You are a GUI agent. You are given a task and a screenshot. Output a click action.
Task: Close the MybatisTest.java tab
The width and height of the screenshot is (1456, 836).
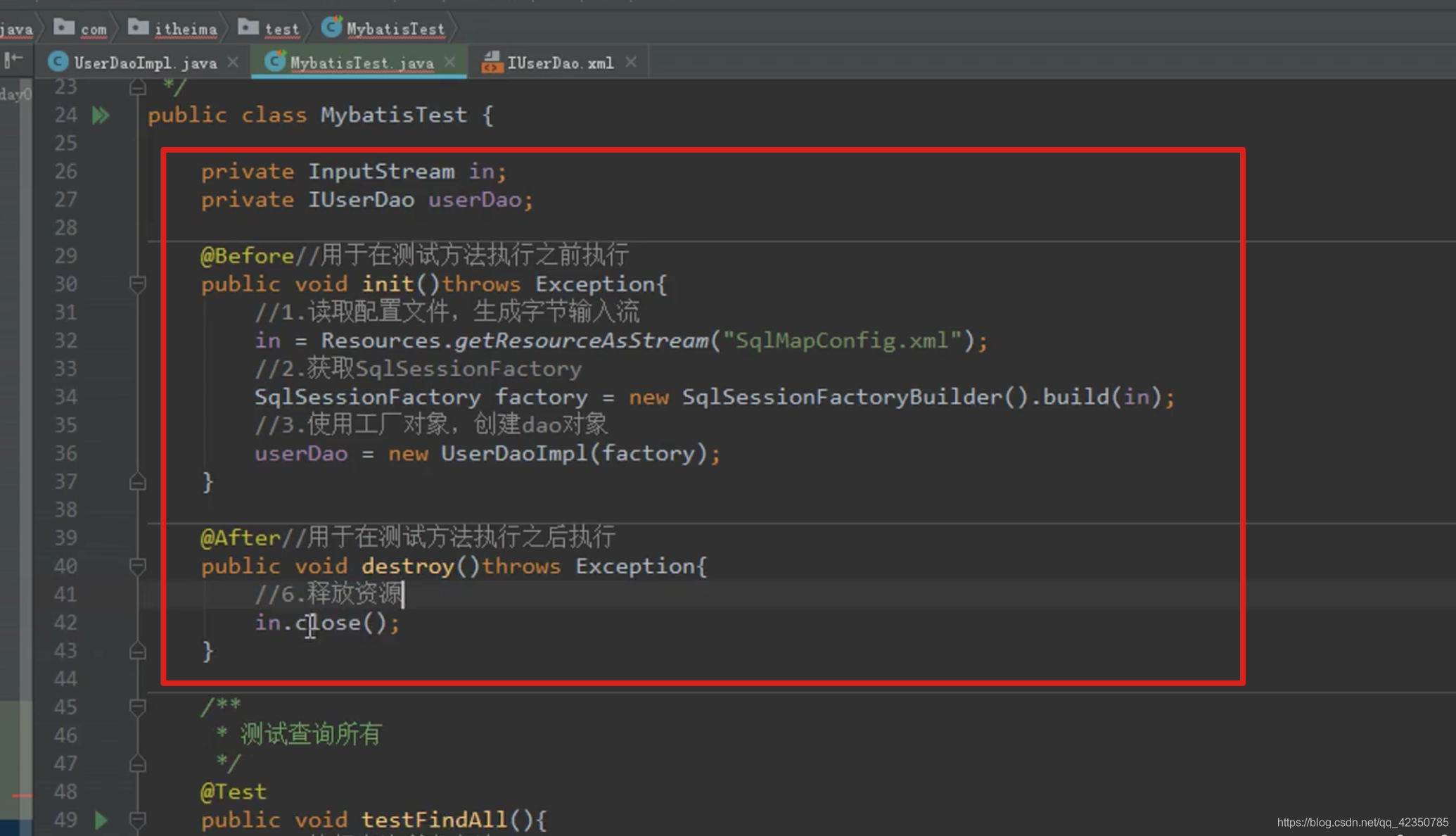pos(450,63)
